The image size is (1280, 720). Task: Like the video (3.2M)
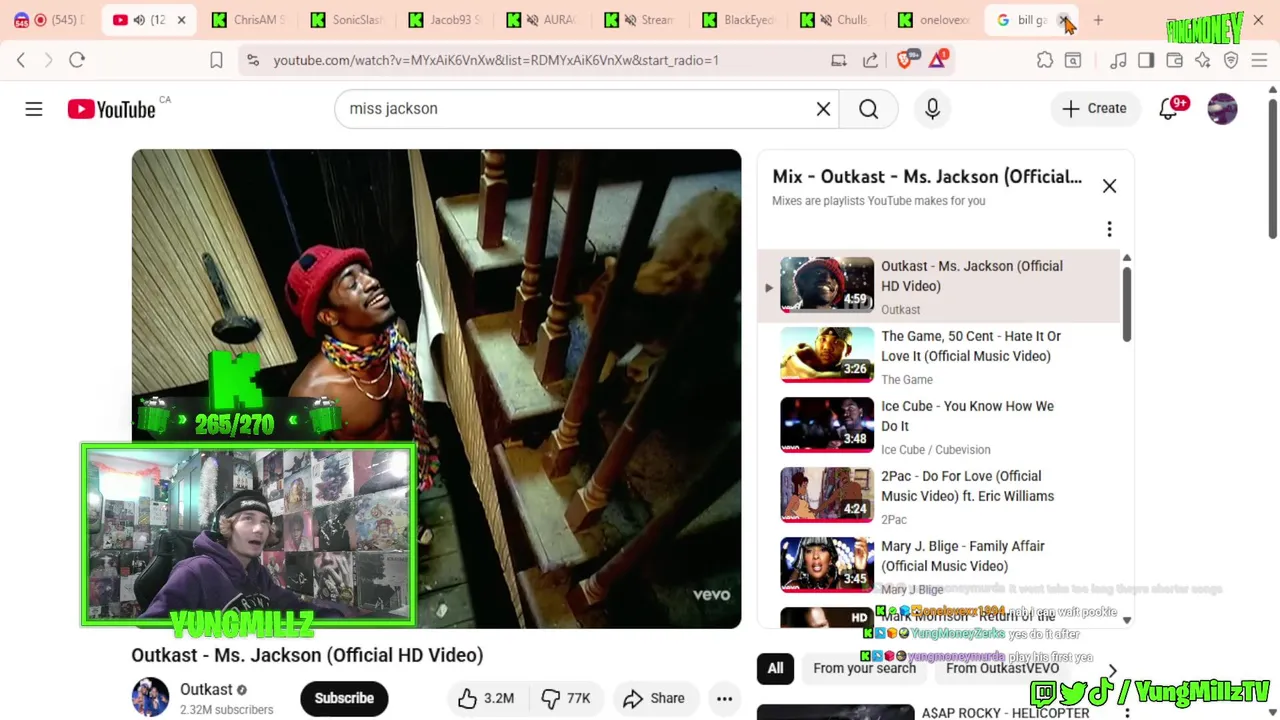487,698
